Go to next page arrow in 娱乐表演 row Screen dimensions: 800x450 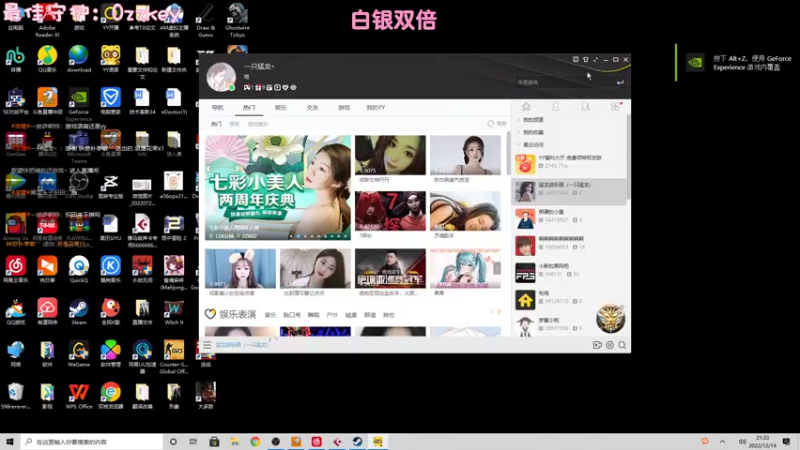pyautogui.click(x=499, y=311)
